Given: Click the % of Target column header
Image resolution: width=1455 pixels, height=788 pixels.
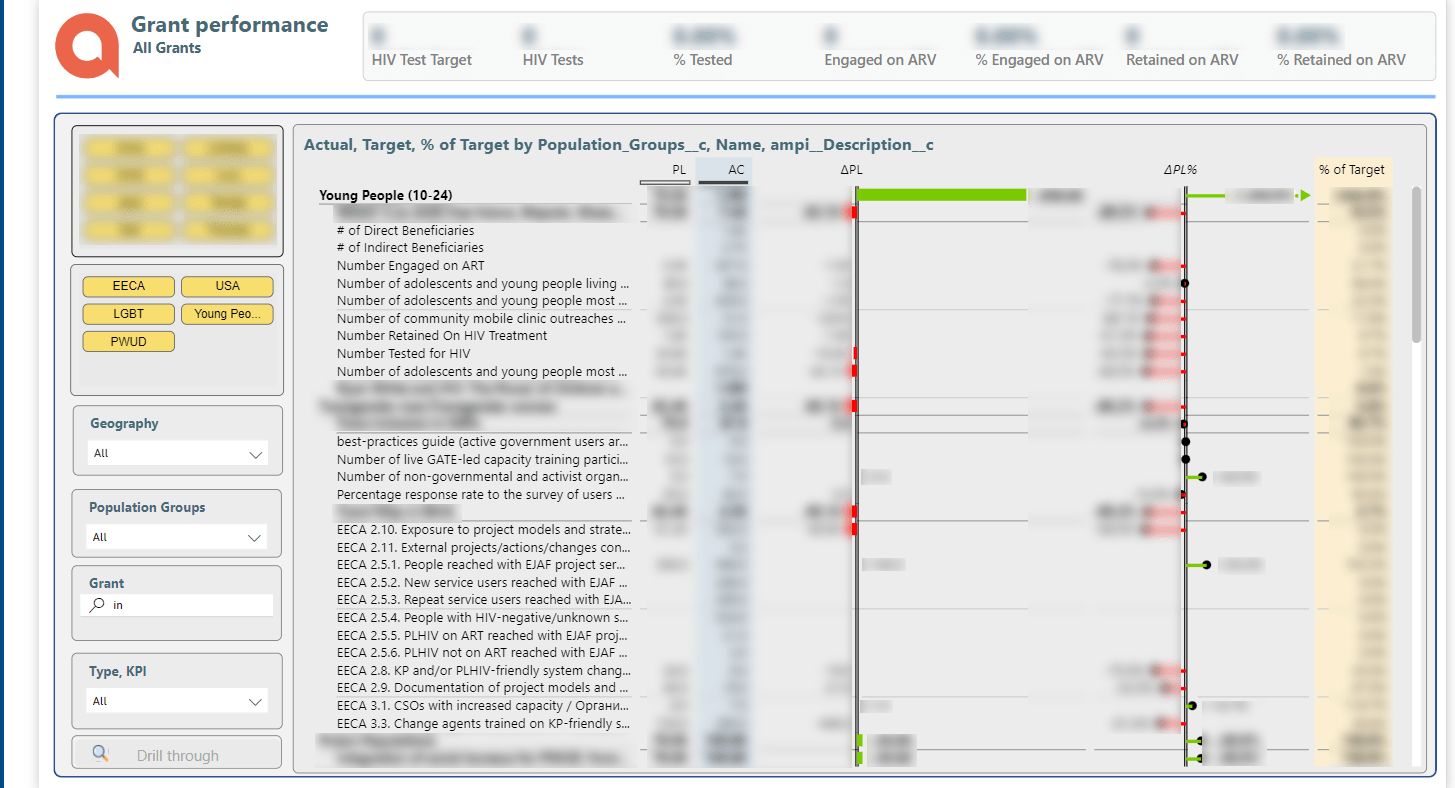Looking at the screenshot, I should point(1352,170).
